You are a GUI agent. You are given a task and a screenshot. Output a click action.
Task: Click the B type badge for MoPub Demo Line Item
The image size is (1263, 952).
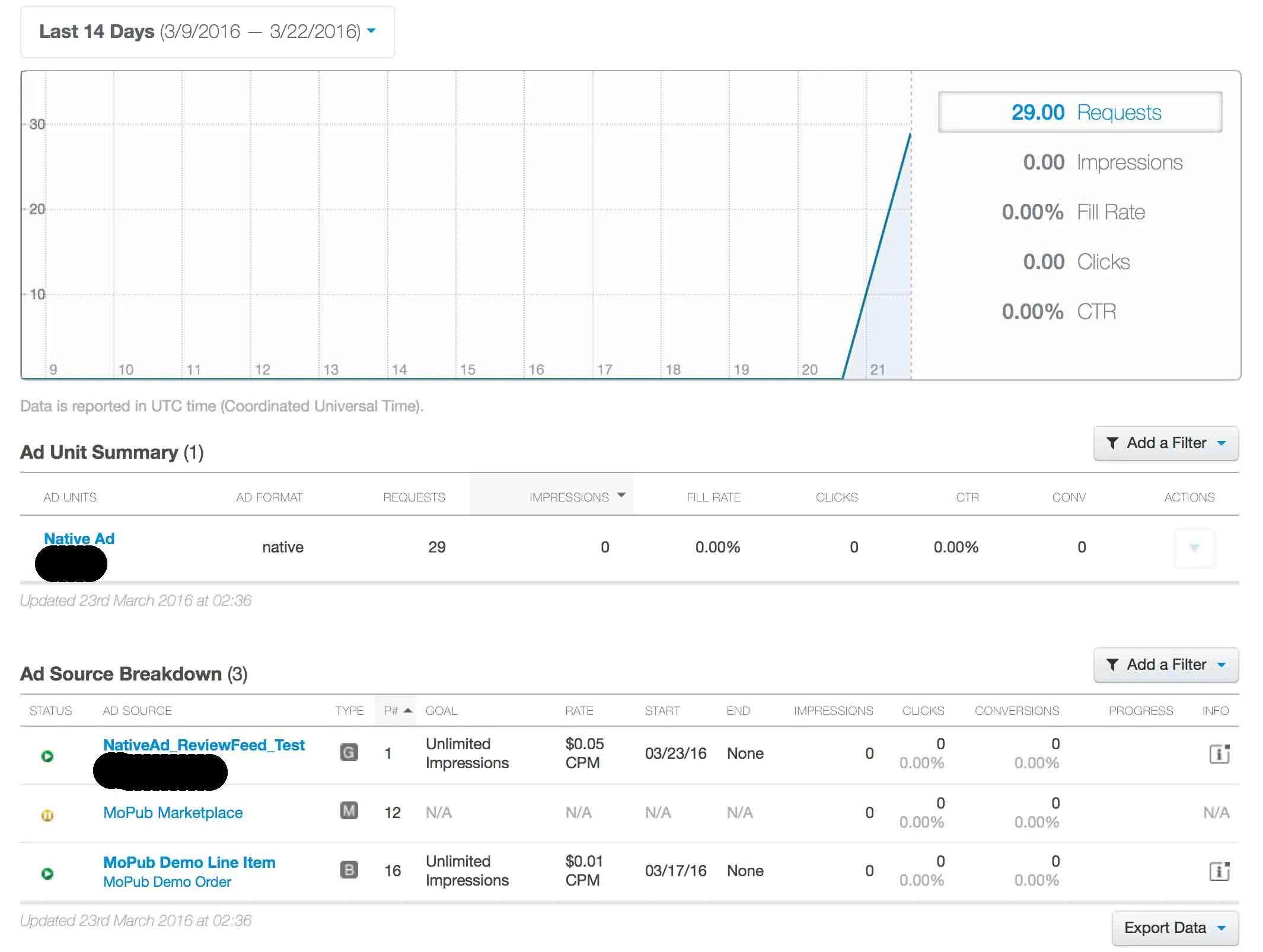coord(349,870)
